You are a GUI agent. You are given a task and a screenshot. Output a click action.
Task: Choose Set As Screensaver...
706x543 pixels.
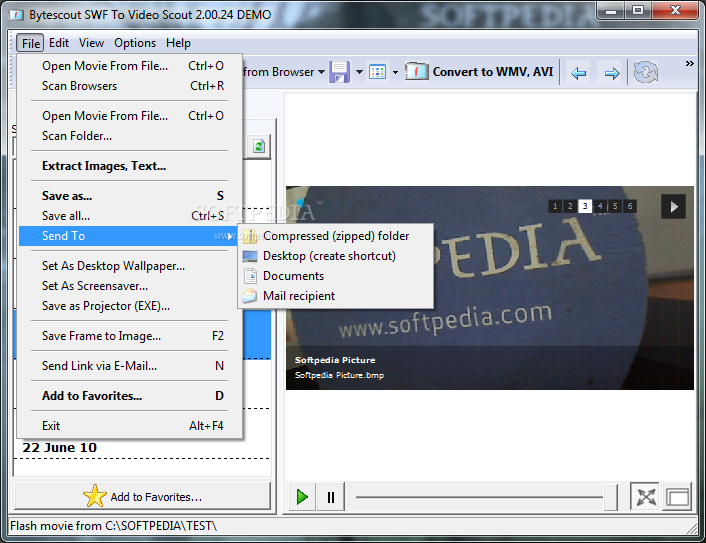(x=130, y=285)
